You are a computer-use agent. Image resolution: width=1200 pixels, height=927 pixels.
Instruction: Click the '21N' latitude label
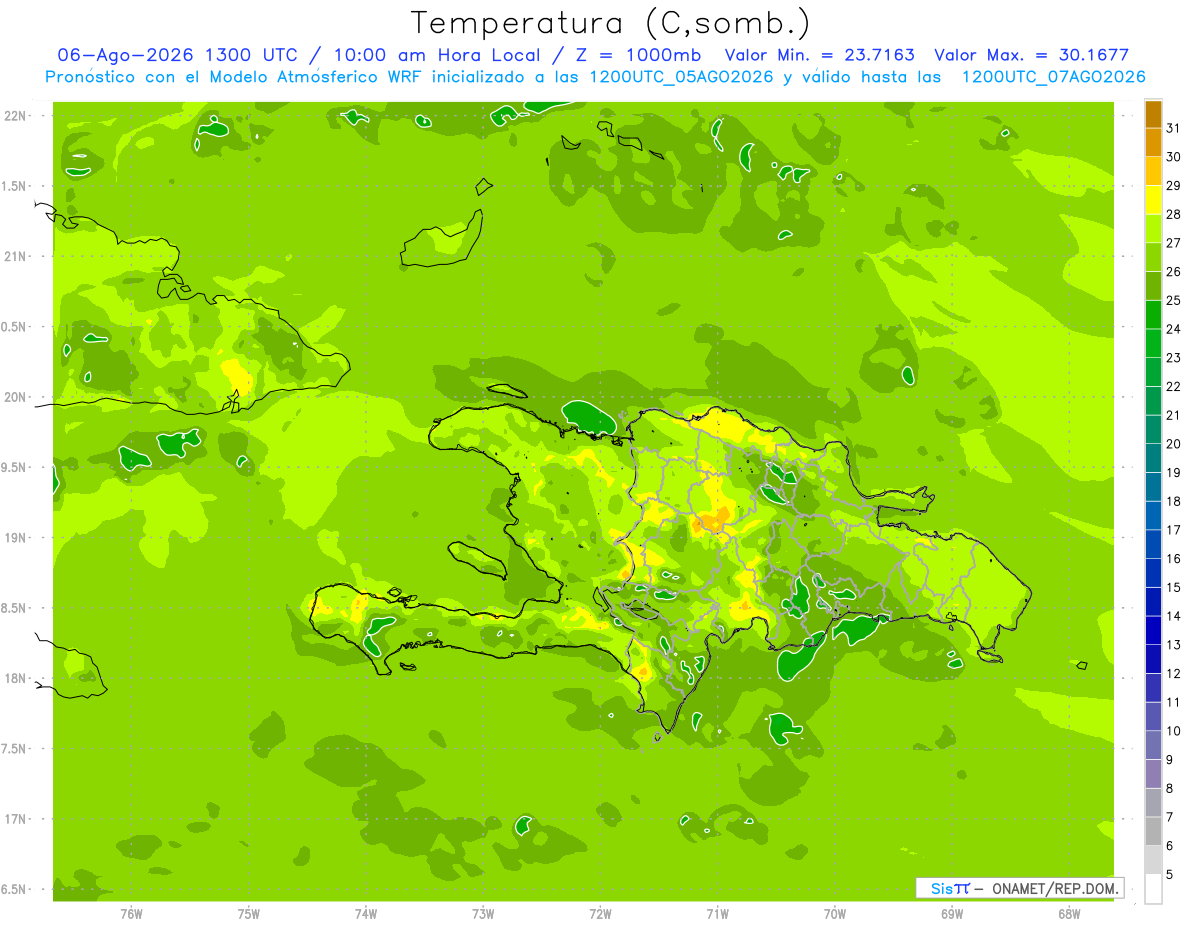[16, 256]
